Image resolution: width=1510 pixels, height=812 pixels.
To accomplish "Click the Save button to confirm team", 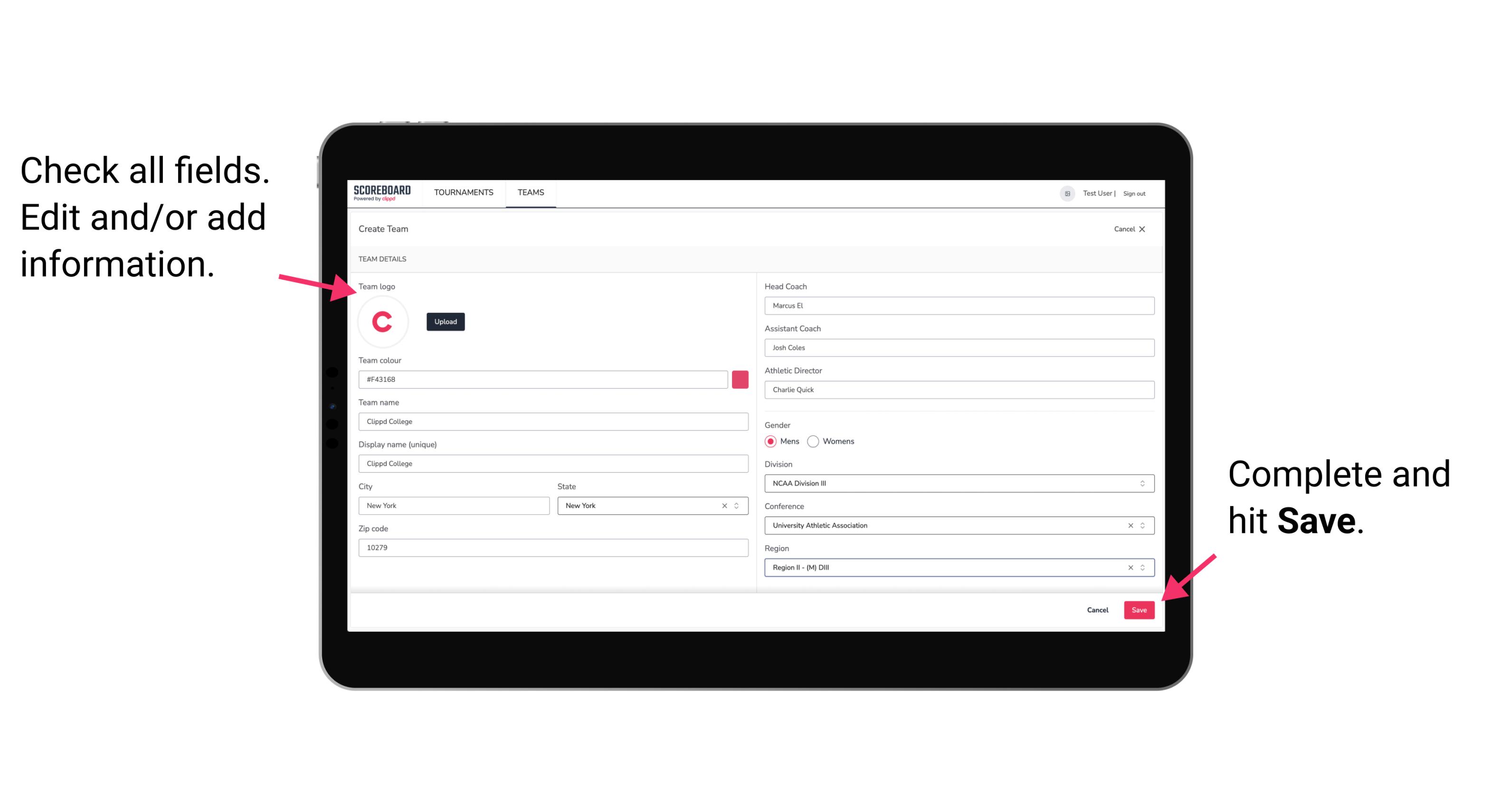I will pos(1139,609).
